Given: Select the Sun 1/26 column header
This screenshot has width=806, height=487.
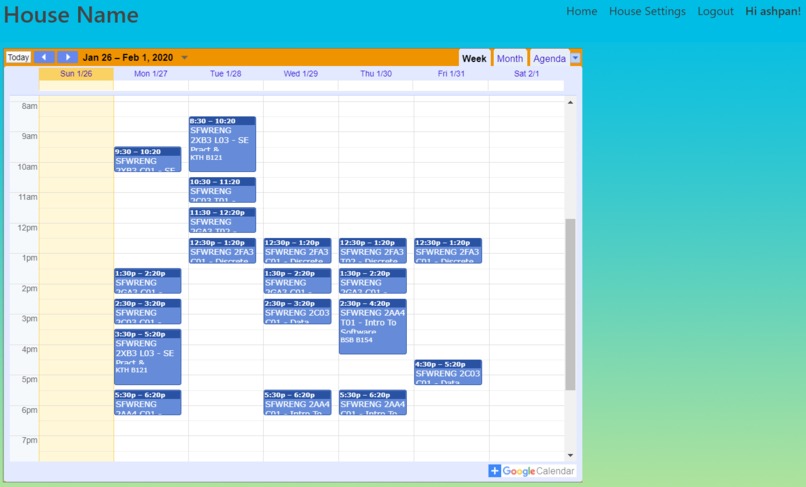Looking at the screenshot, I should pos(76,74).
